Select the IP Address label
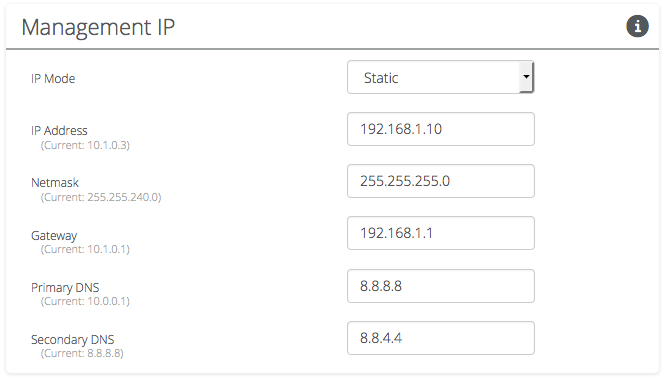 tap(59, 131)
